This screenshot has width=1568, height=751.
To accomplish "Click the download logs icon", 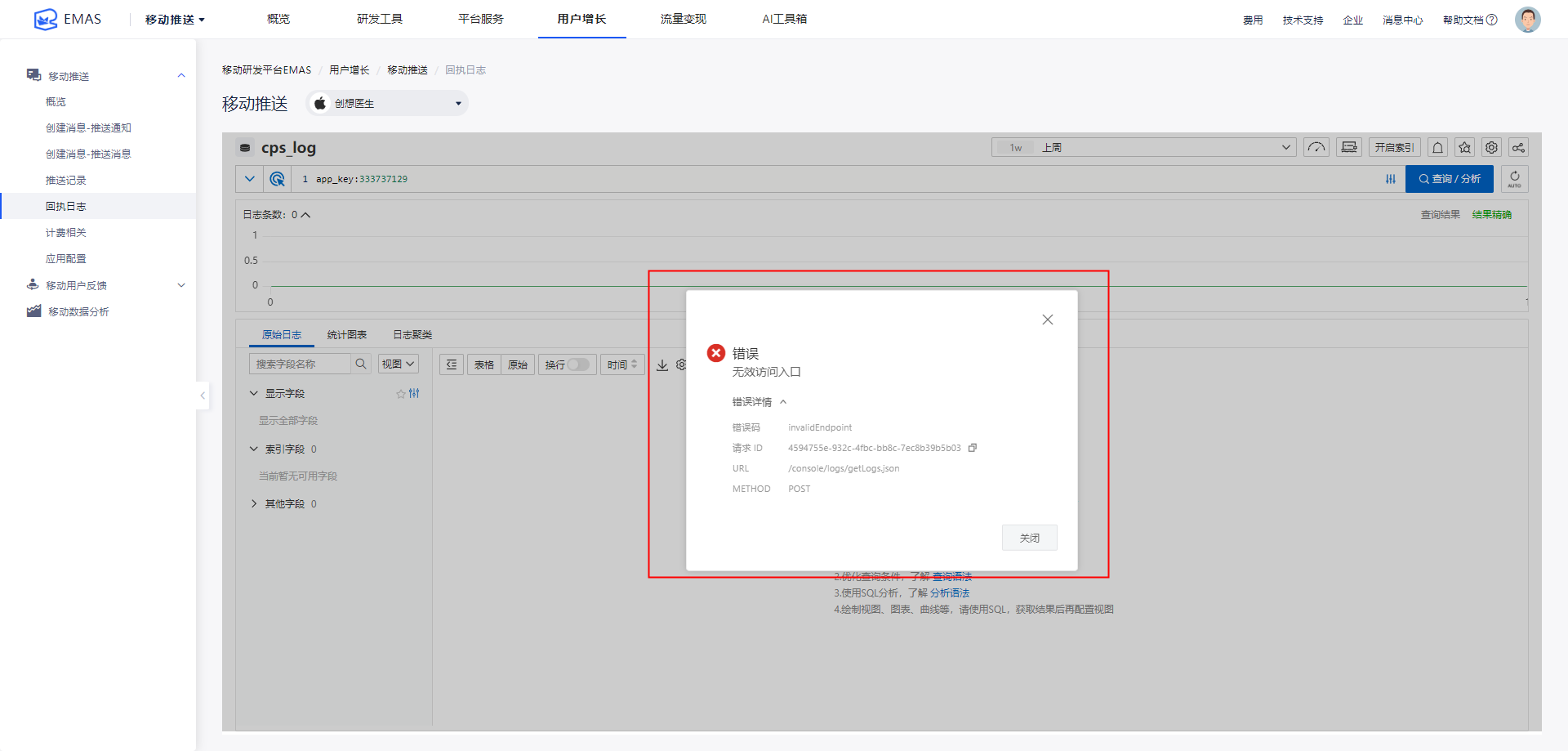I will click(662, 364).
